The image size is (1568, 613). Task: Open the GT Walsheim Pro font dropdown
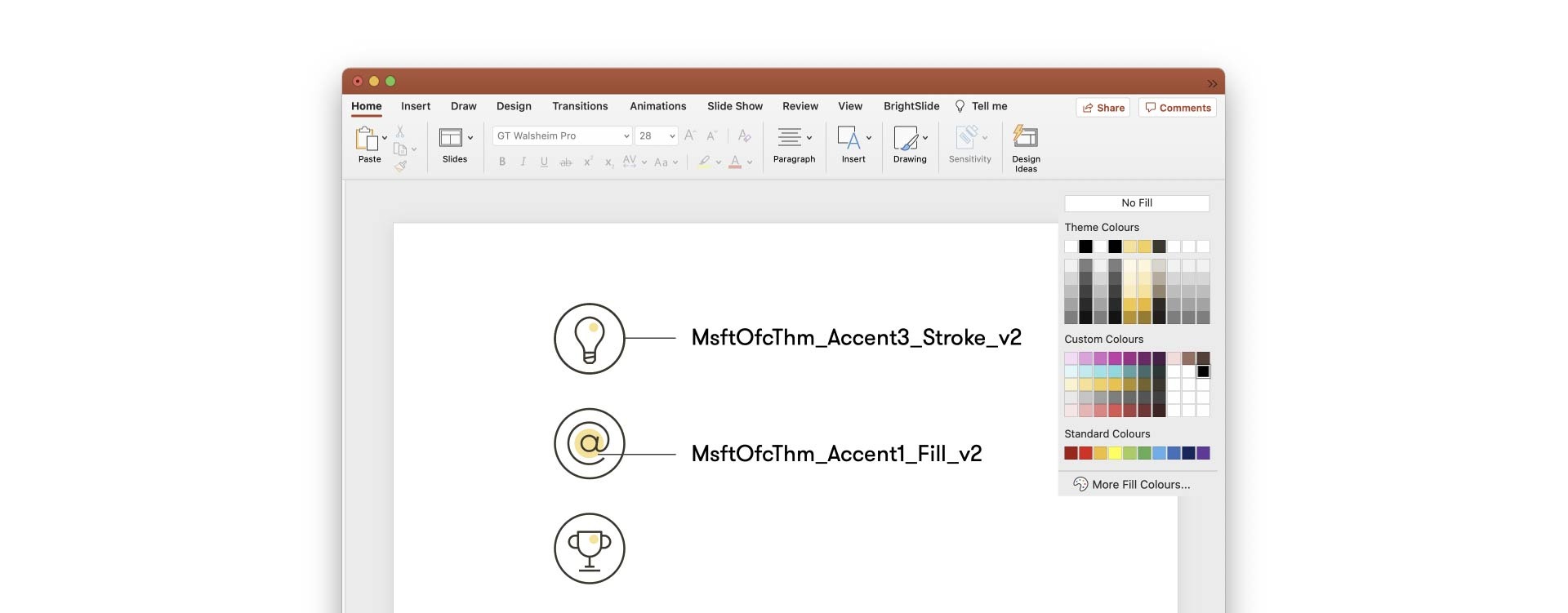[x=626, y=136]
